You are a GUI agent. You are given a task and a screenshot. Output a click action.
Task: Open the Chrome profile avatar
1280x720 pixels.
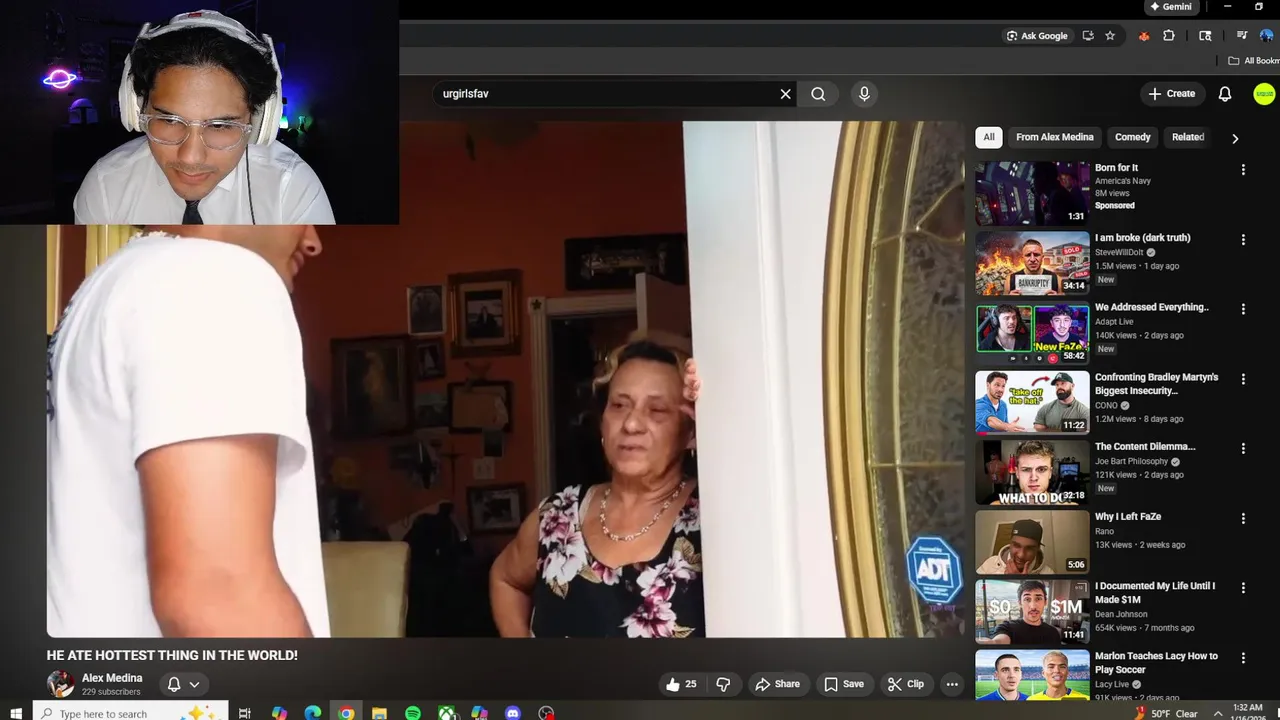[1268, 36]
